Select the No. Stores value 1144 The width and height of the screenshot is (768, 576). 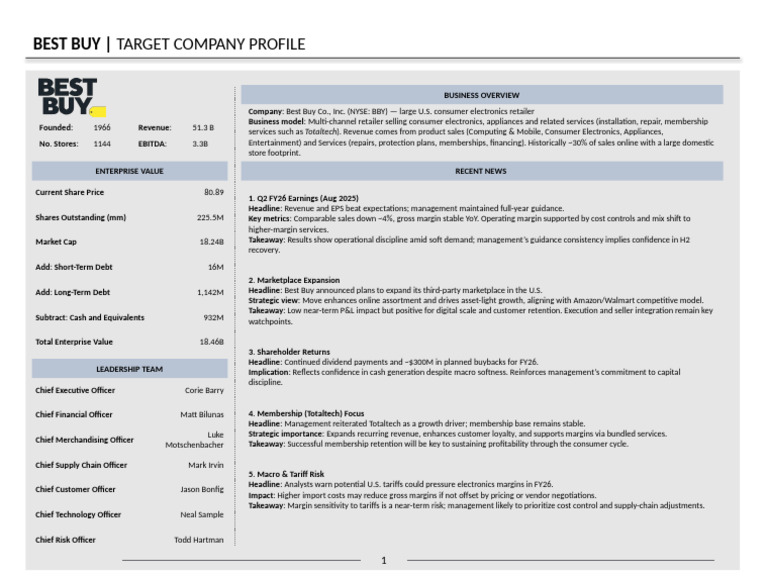point(102,144)
